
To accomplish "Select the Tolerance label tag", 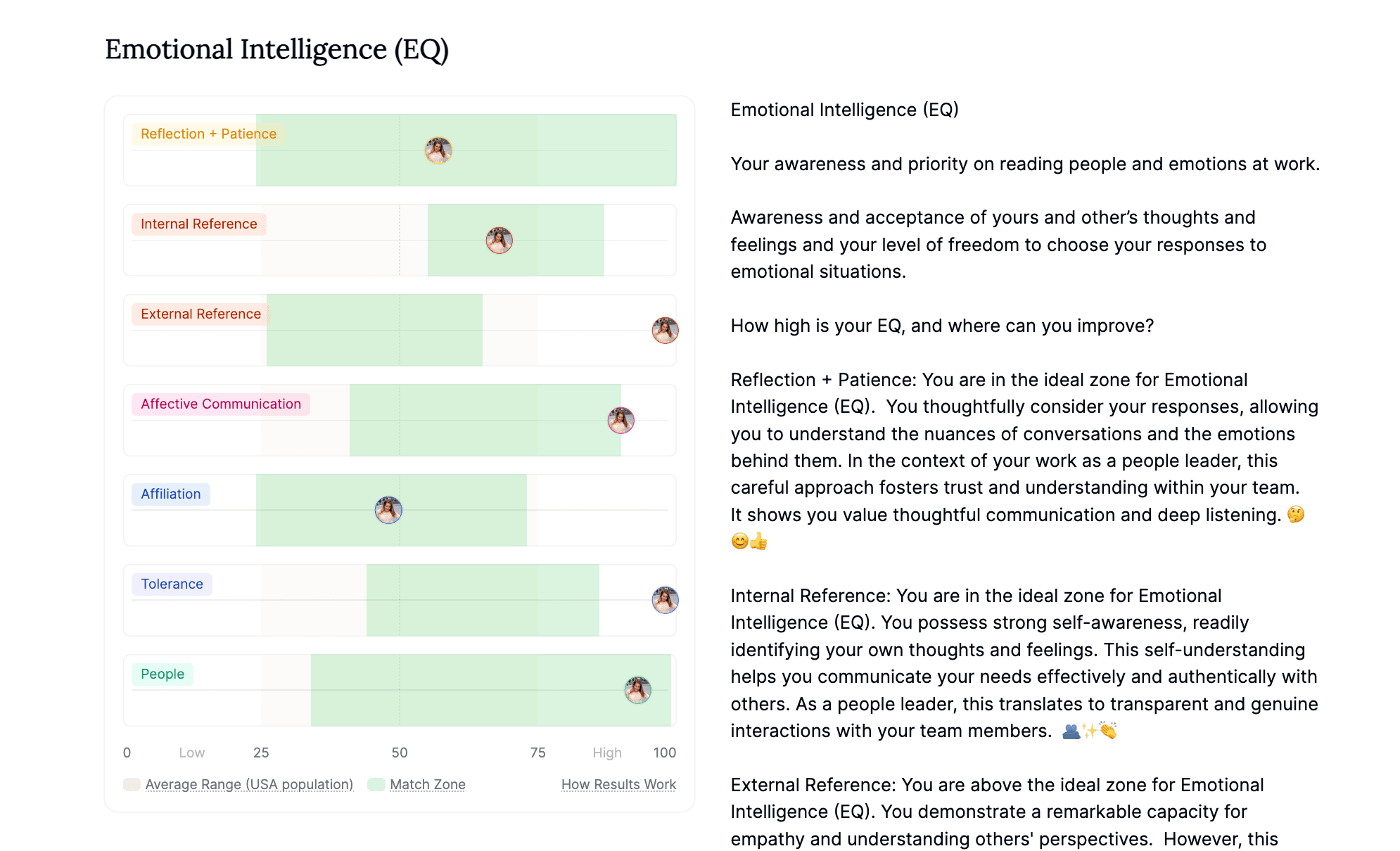I will click(x=172, y=584).
